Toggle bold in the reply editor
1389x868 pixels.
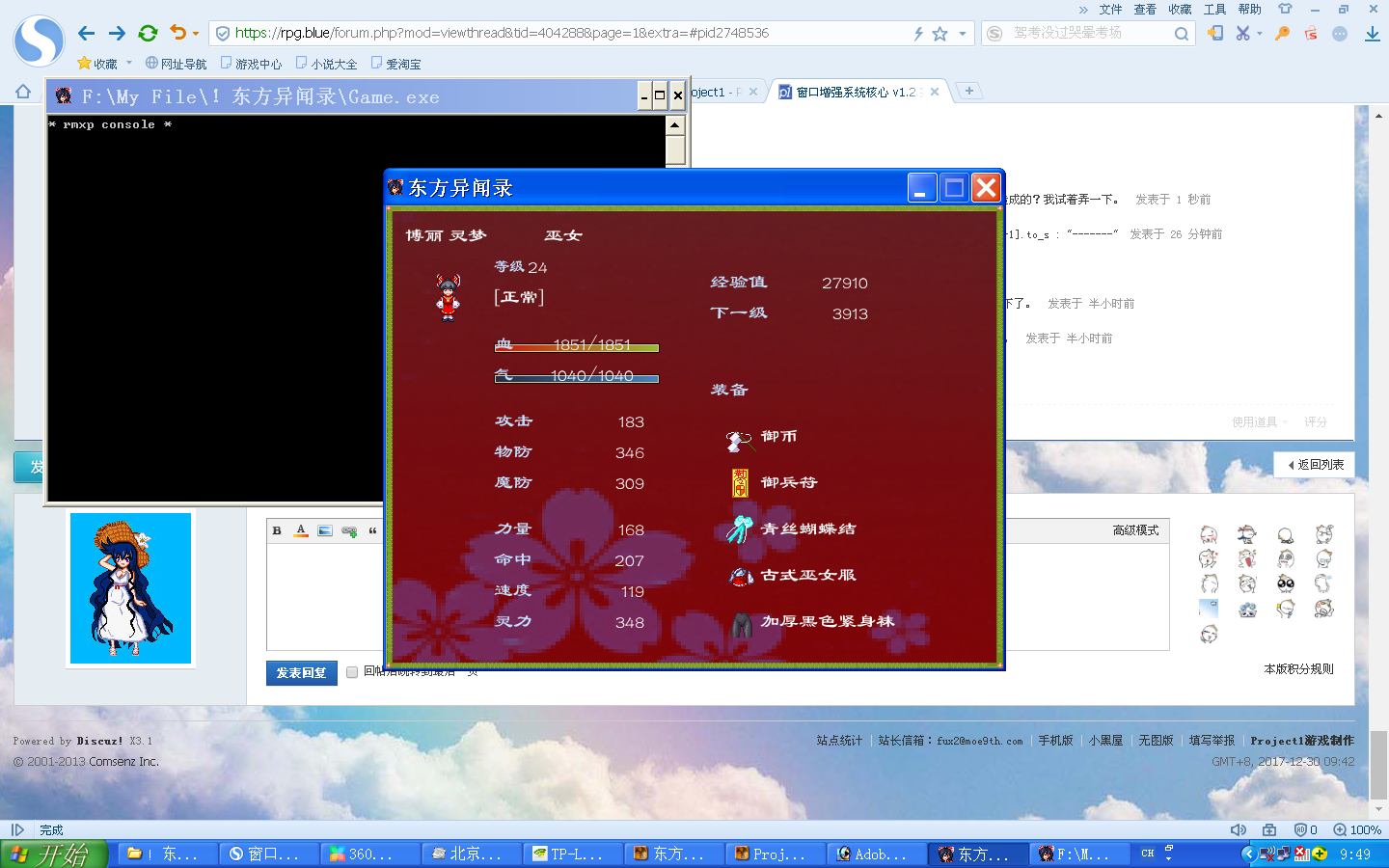point(277,530)
